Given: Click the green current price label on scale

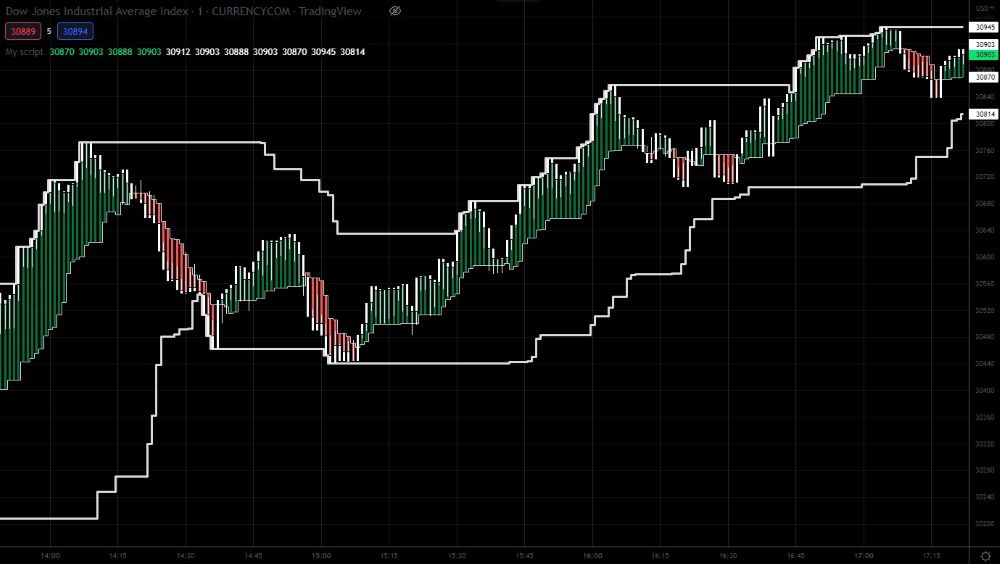Looking at the screenshot, I should coord(985,56).
